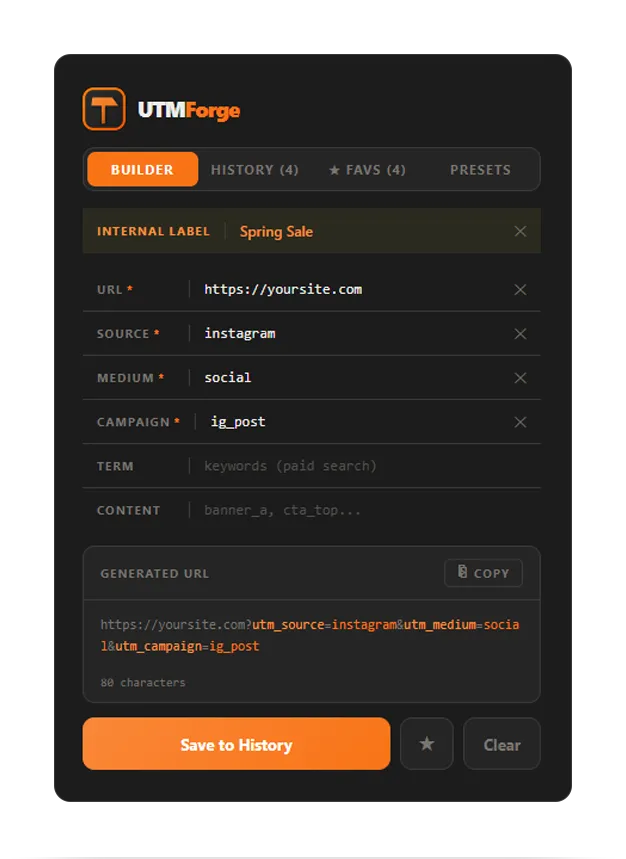
Task: Click the UTMForge hammer logo icon
Action: point(104,109)
